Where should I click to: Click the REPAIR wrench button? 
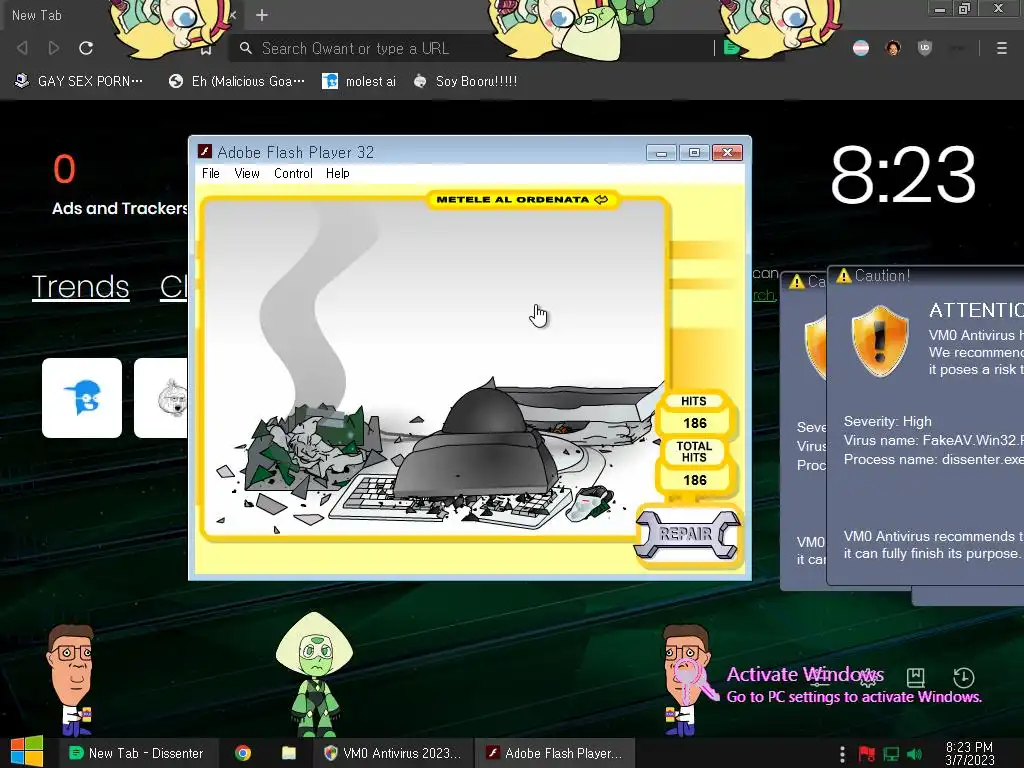coord(686,534)
